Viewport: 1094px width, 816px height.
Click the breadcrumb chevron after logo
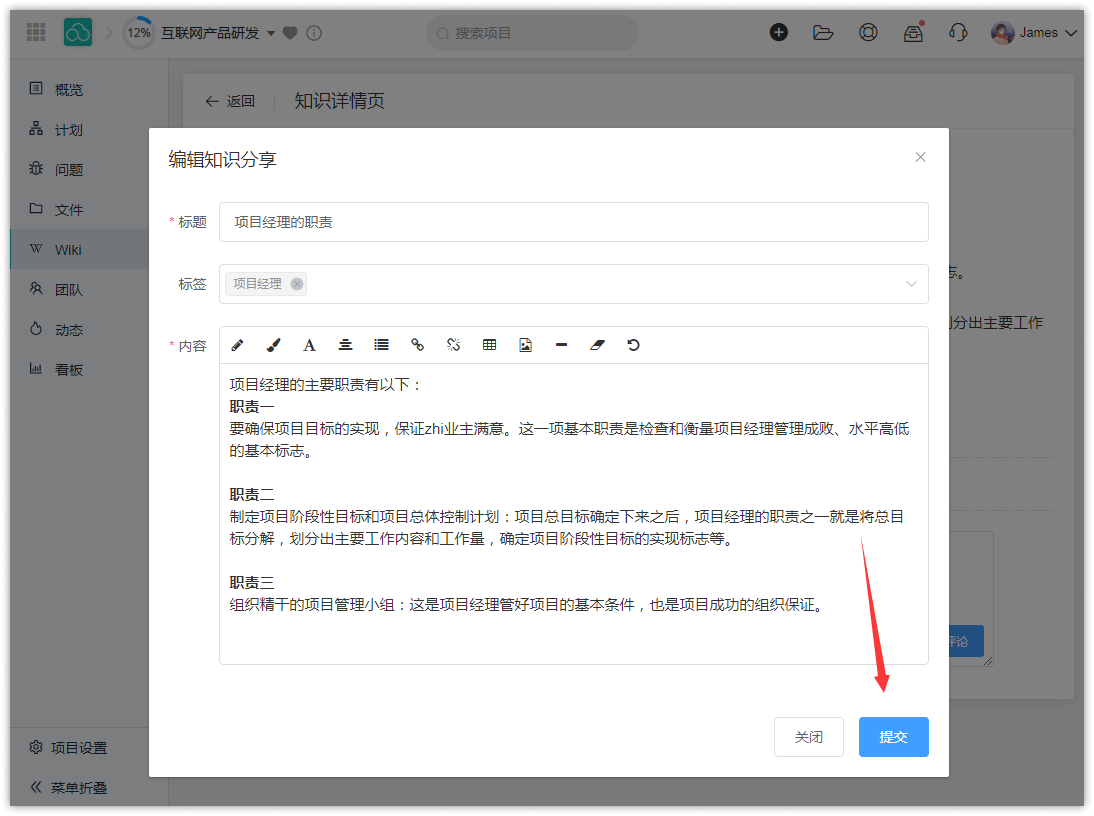[109, 33]
